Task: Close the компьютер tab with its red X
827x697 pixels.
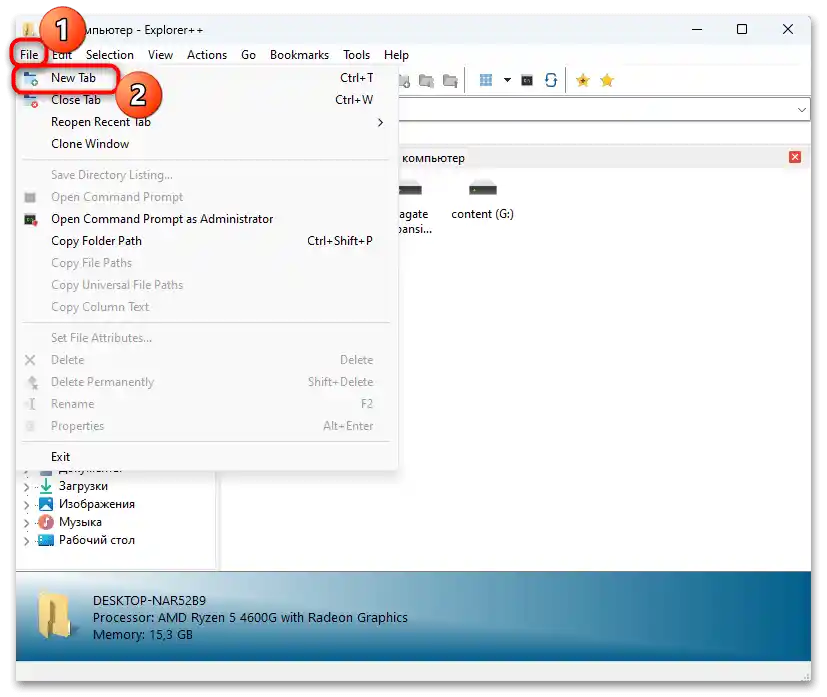Action: 795,157
